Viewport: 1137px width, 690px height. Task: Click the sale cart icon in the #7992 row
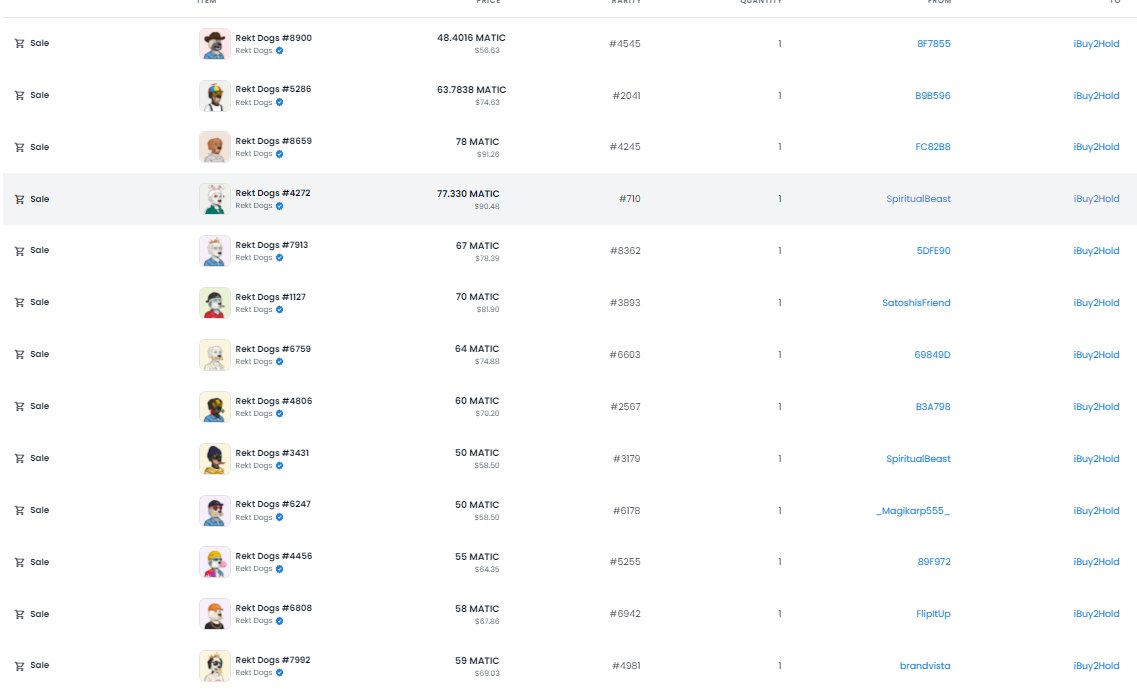coord(20,666)
